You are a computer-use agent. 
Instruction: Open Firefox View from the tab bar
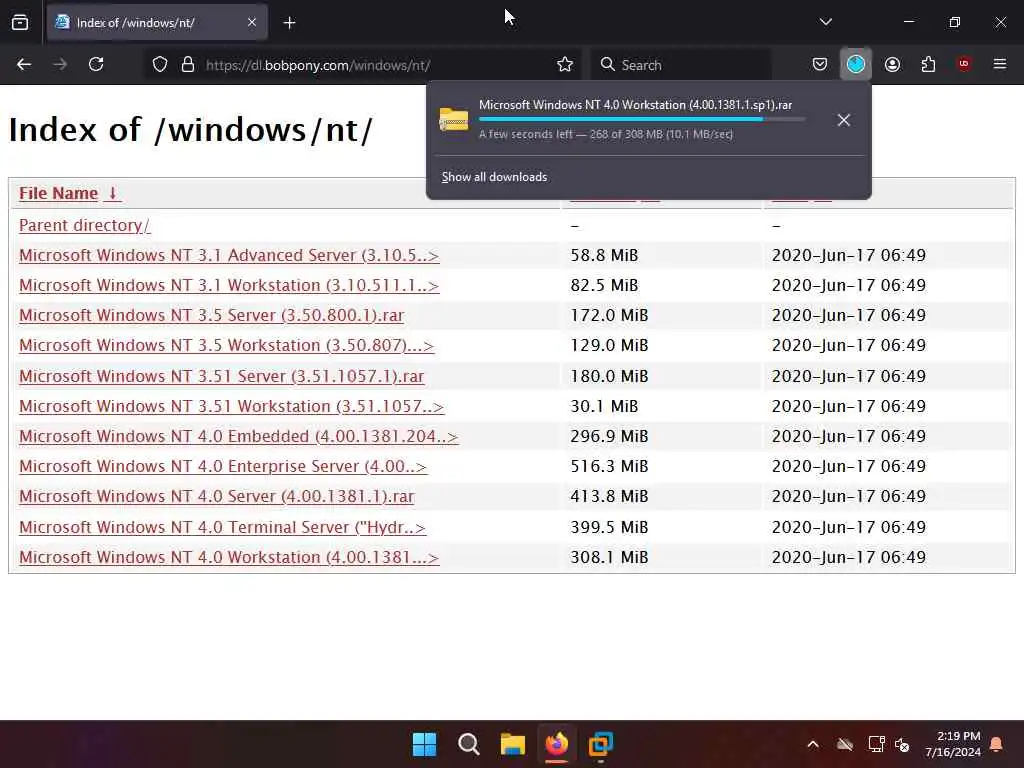coord(20,22)
